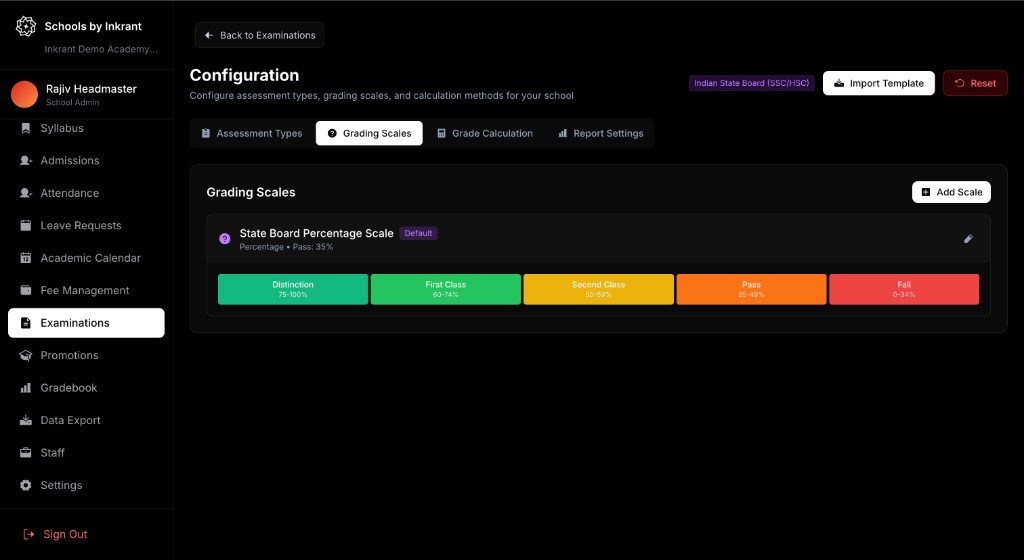
Task: Click the plus icon in Add Scale
Action: pos(925,192)
